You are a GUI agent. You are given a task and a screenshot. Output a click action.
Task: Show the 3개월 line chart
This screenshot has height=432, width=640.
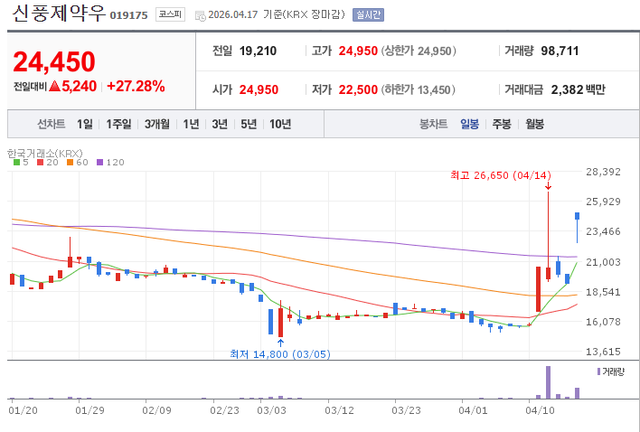pyautogui.click(x=157, y=124)
